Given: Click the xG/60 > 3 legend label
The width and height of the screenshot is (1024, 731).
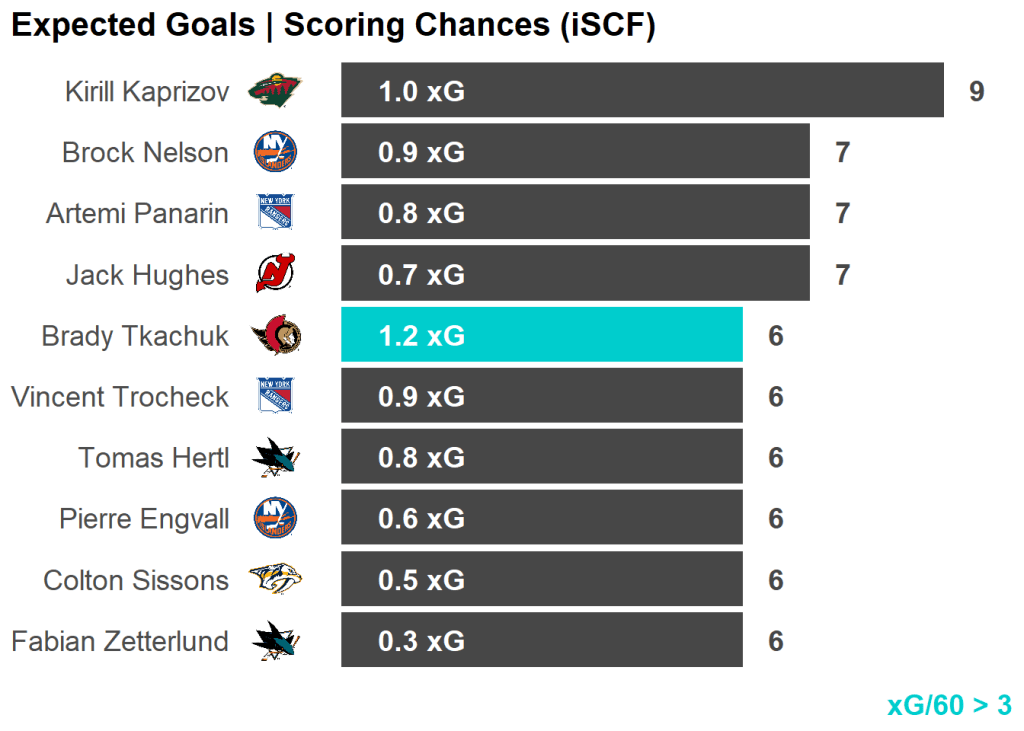Looking at the screenshot, I should (949, 705).
